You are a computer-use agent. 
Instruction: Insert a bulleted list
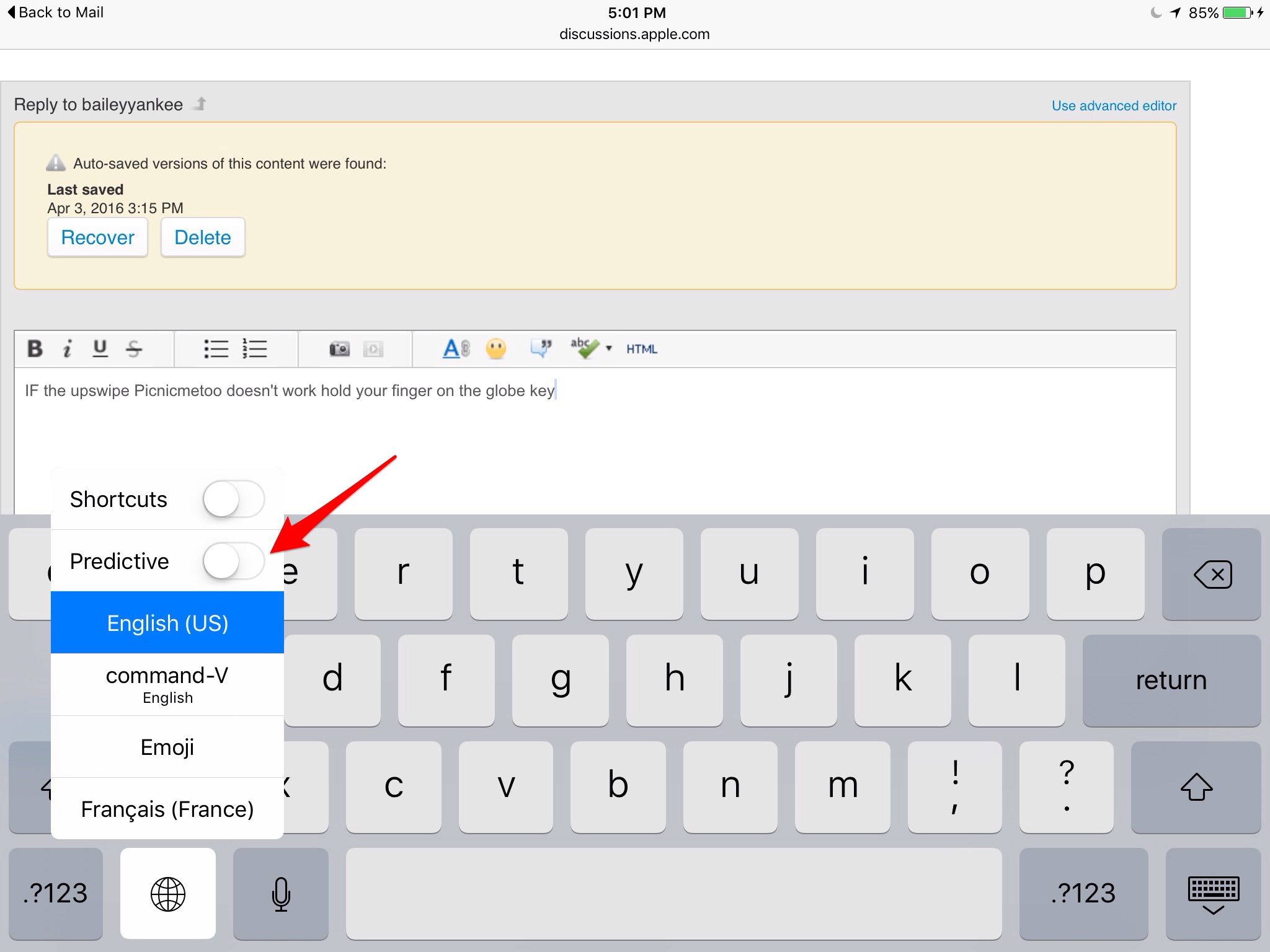pyautogui.click(x=216, y=349)
